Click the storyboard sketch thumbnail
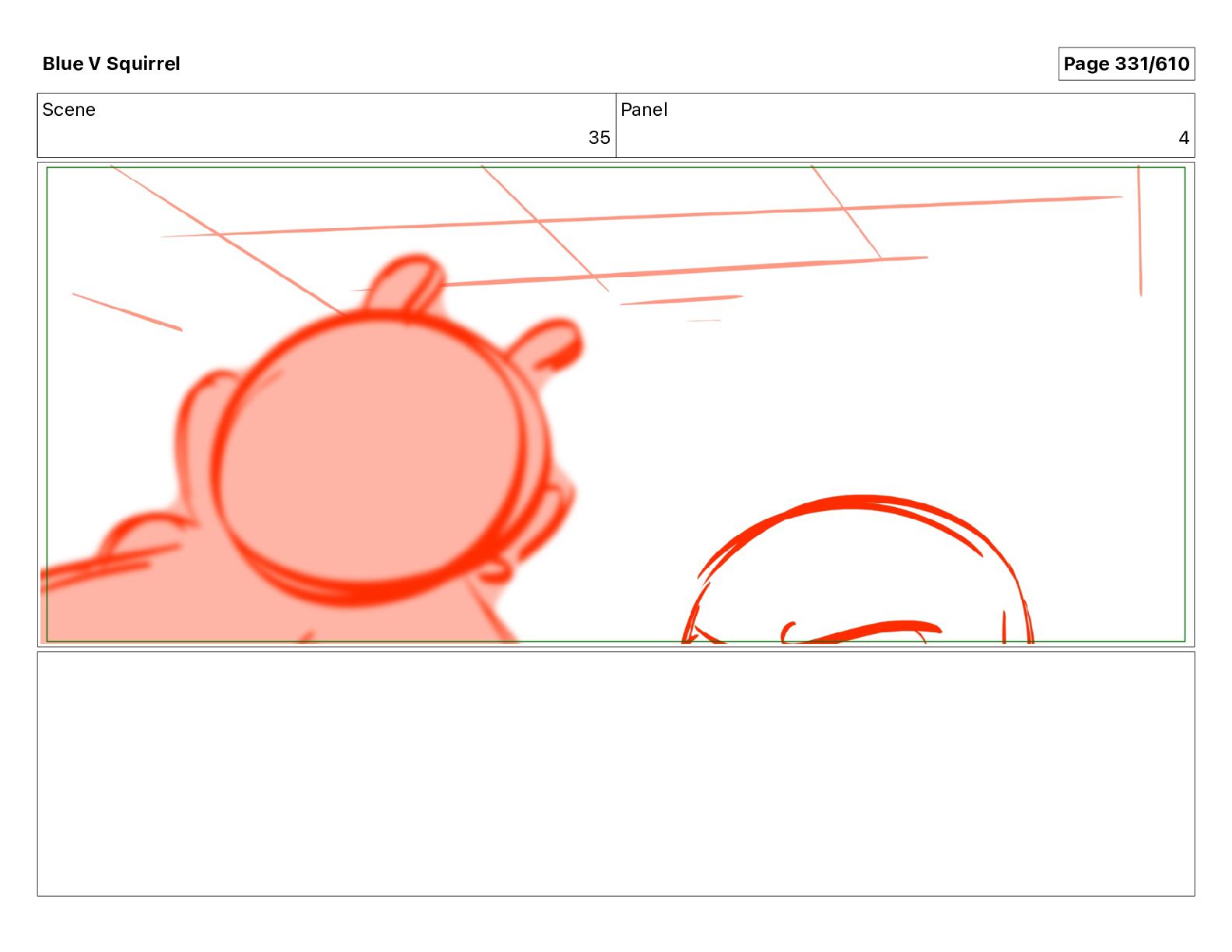This screenshot has width=1232, height=952. [616, 404]
